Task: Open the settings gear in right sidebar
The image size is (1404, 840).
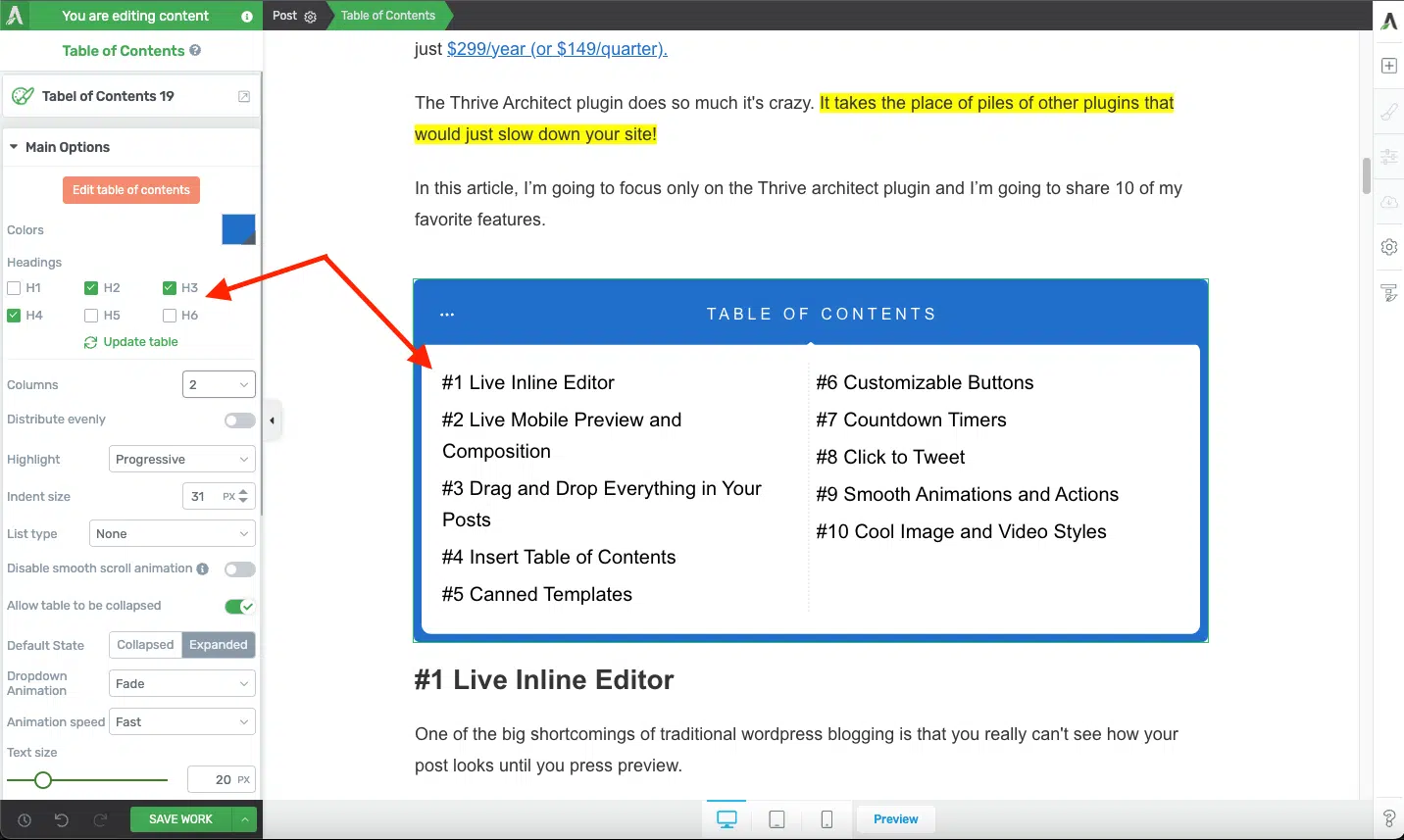Action: pyautogui.click(x=1388, y=247)
